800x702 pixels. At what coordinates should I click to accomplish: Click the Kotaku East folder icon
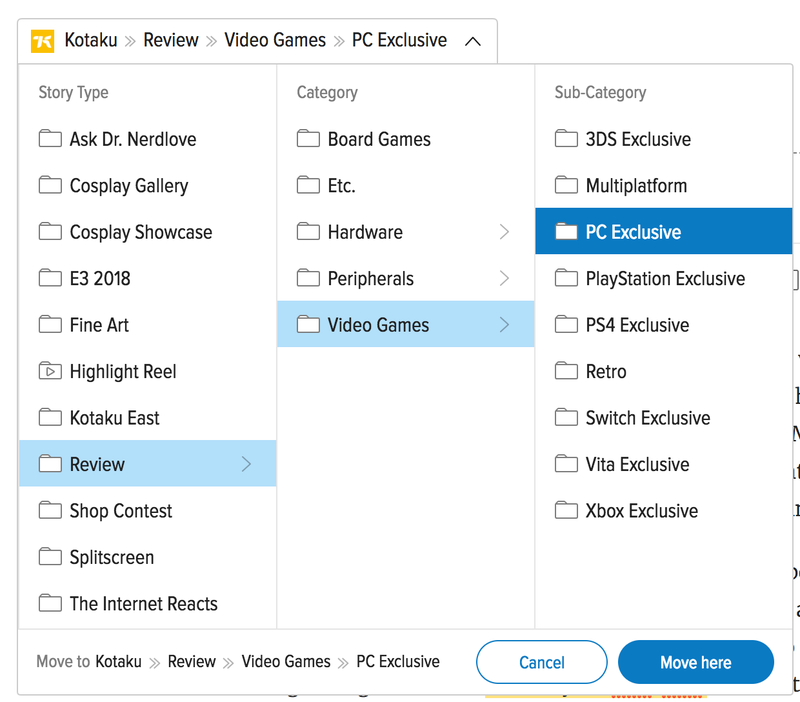pyautogui.click(x=50, y=417)
